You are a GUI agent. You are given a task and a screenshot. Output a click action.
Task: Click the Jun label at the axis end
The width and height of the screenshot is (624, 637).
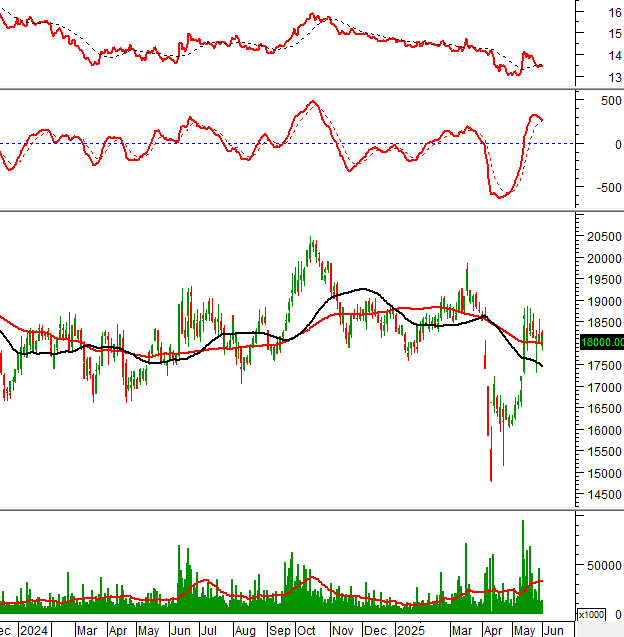(554, 630)
